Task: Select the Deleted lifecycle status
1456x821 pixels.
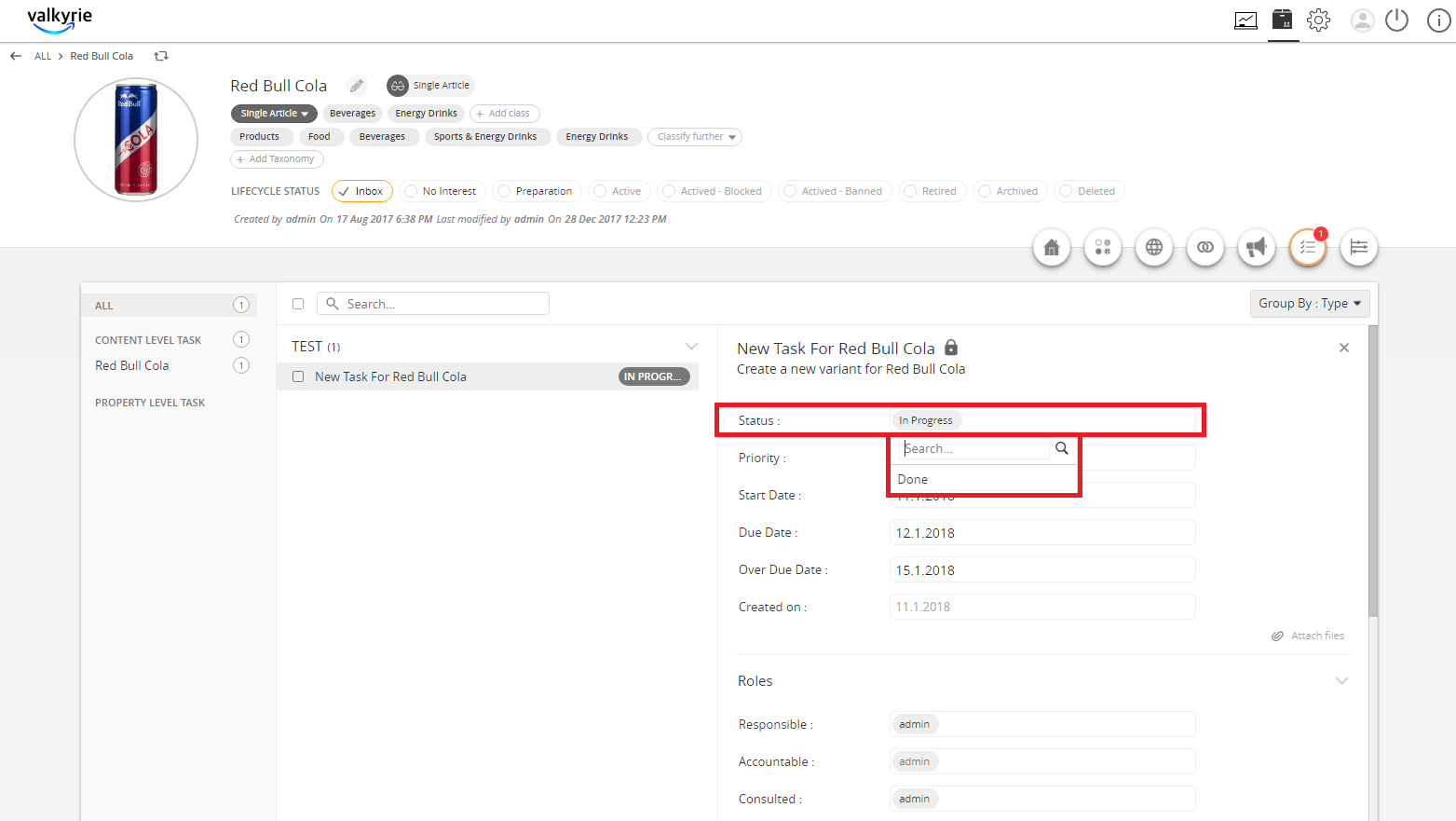Action: coord(1089,191)
